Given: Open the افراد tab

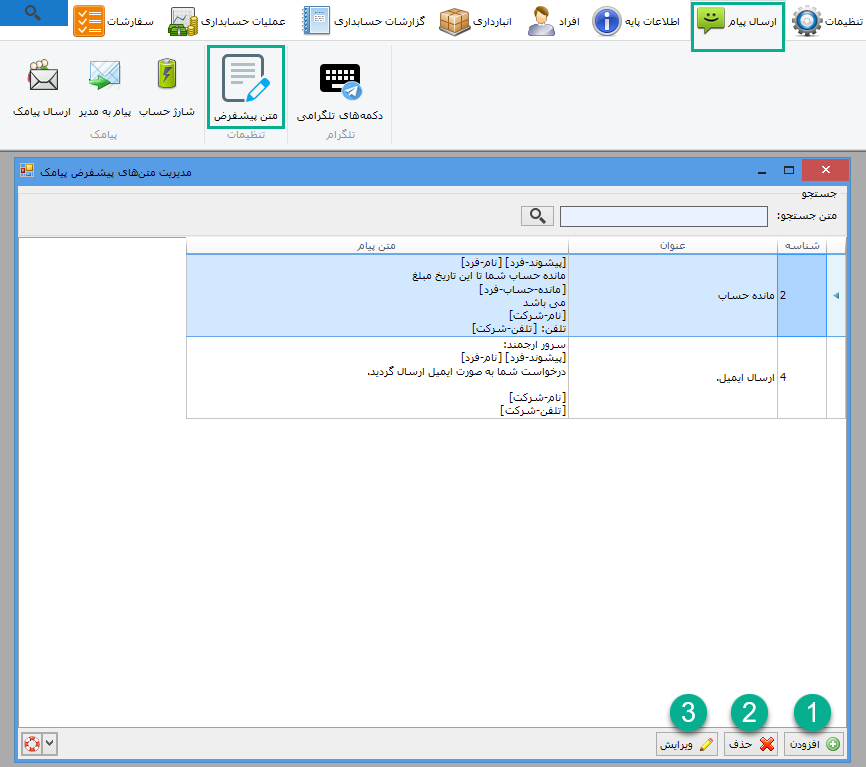Looking at the screenshot, I should point(553,22).
